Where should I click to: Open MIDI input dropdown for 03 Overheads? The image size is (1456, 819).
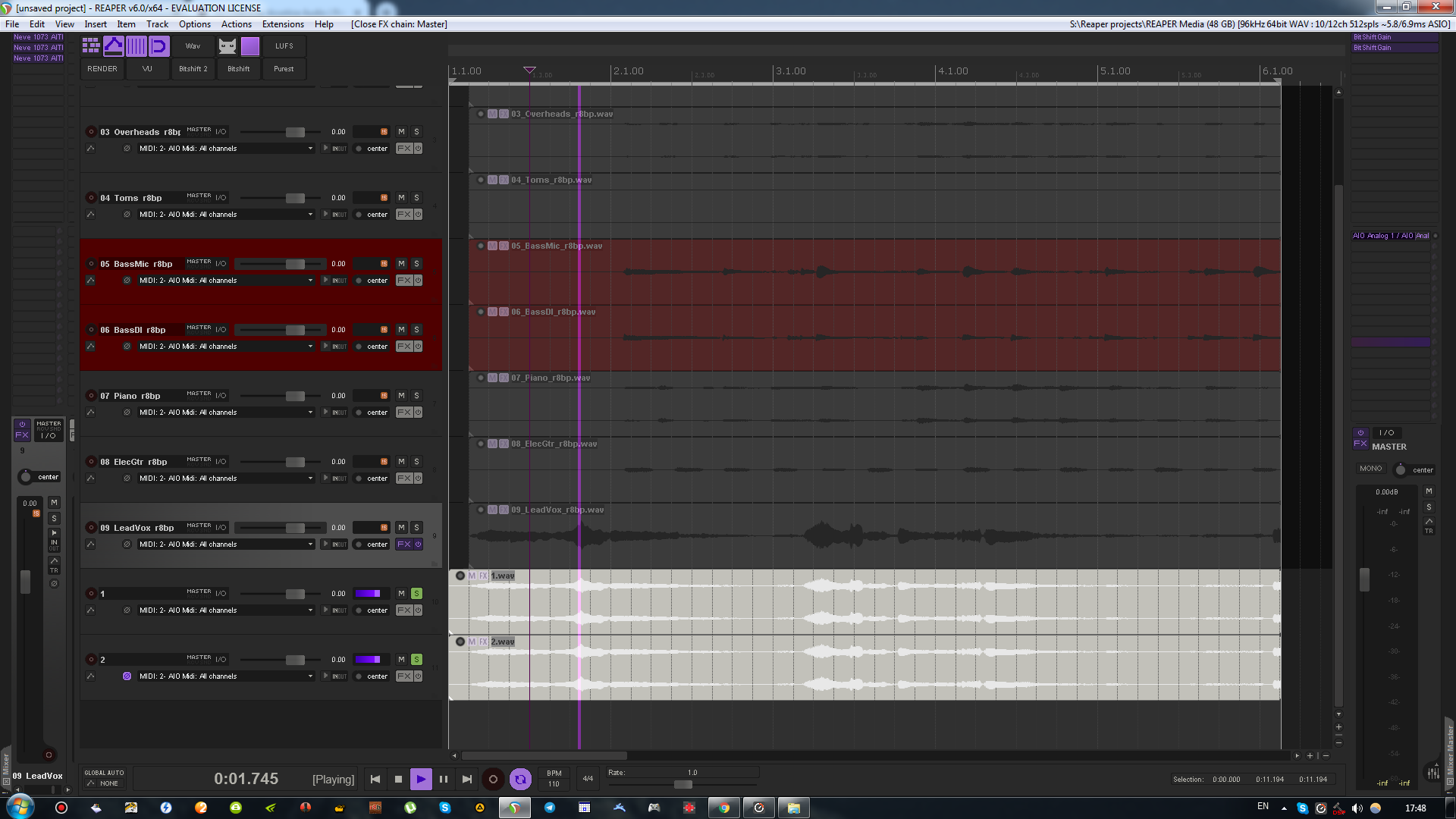coord(226,149)
